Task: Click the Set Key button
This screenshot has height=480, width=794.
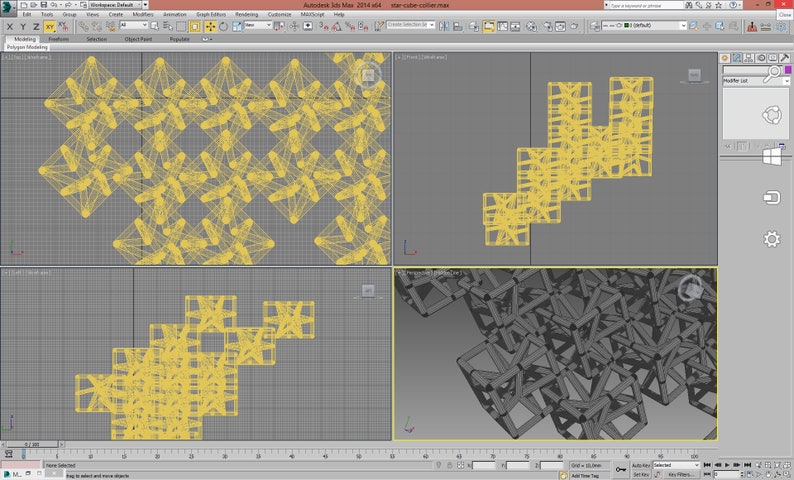Action: coord(641,474)
